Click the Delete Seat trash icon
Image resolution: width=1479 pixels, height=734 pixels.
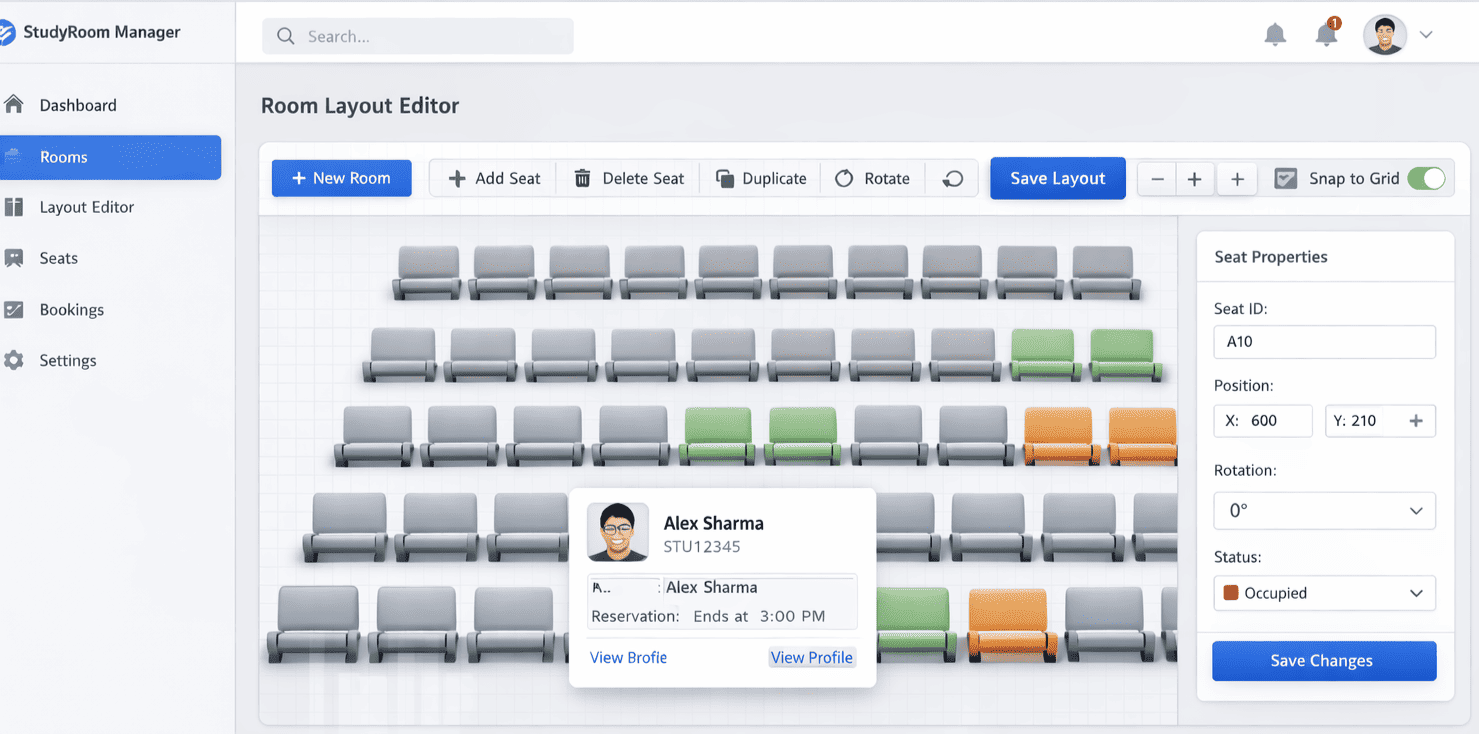click(582, 178)
